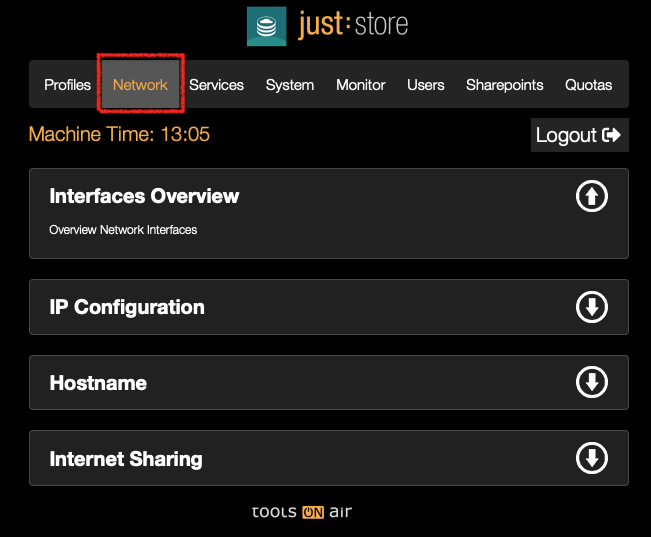Click the tools on air footer logo
651x537 pixels.
[302, 512]
